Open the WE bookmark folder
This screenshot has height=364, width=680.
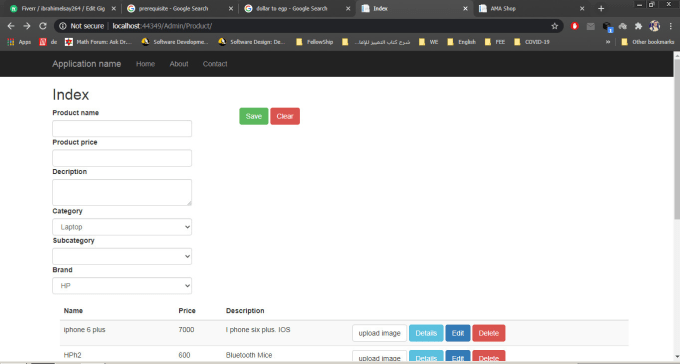(x=428, y=42)
